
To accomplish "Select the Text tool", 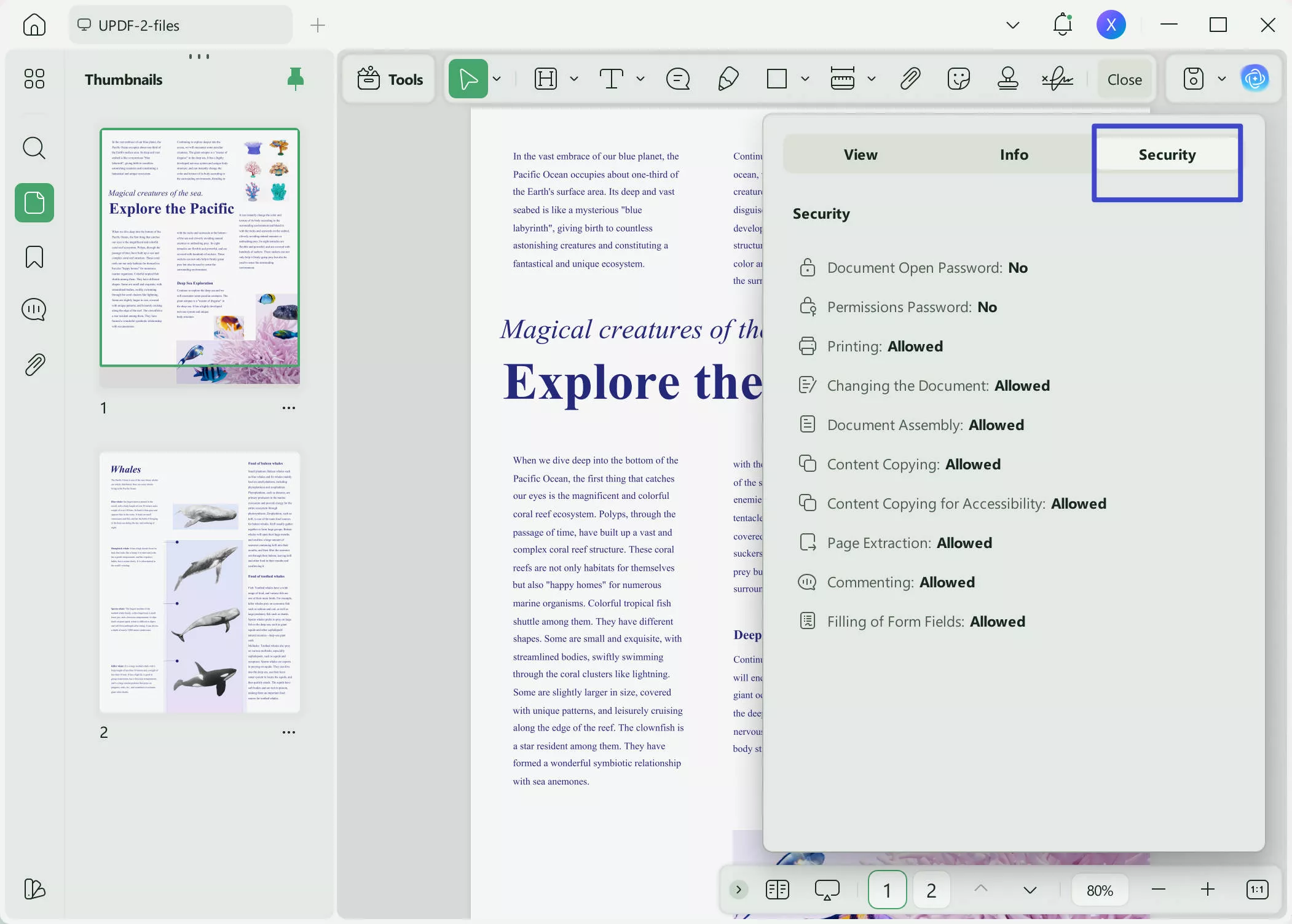I will 612,79.
